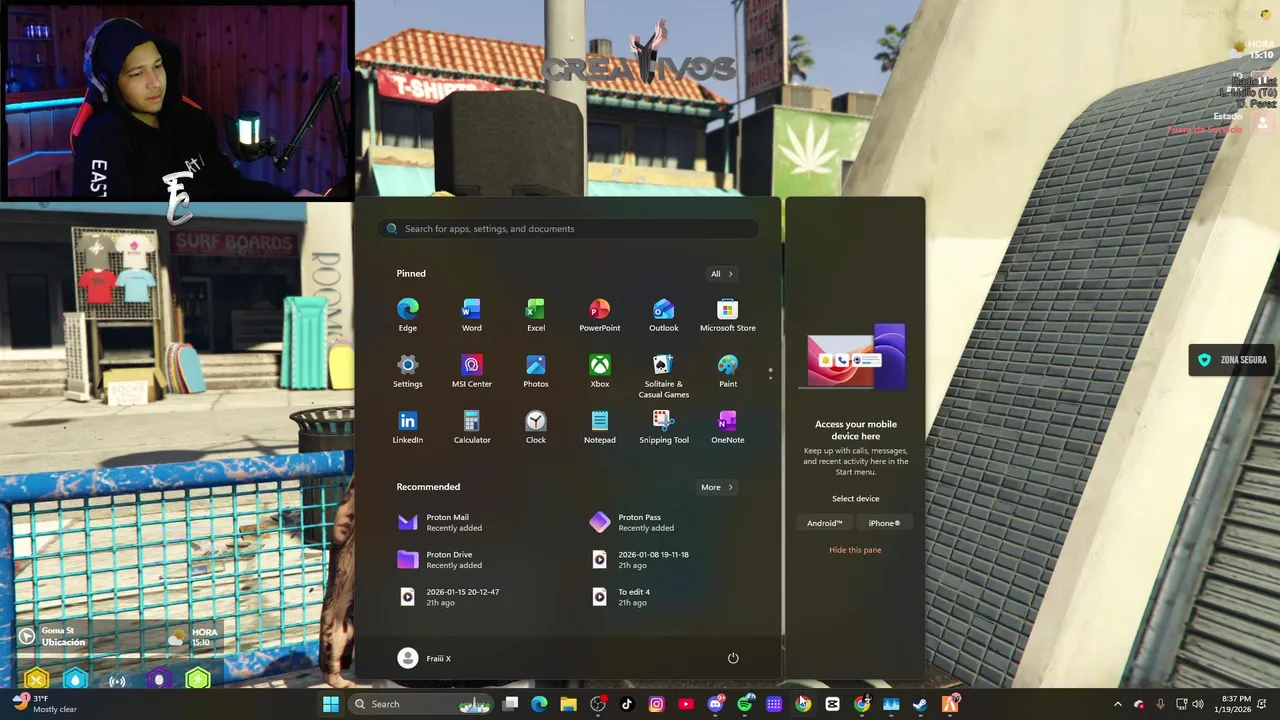
Task: Launch Word from the Start menu
Action: [471, 315]
